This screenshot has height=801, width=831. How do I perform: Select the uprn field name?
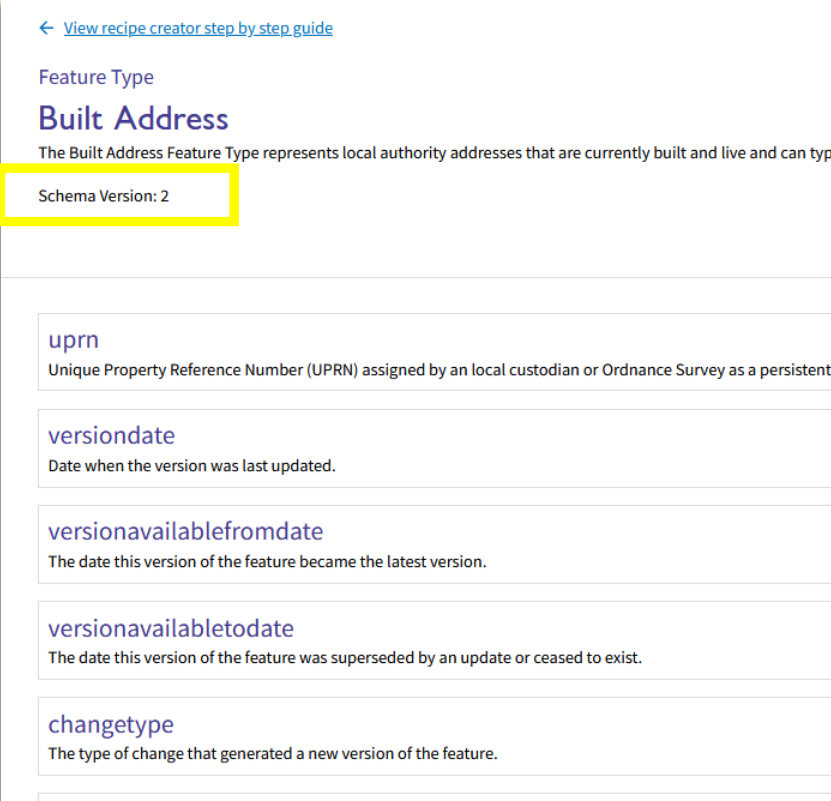pyautogui.click(x=73, y=340)
